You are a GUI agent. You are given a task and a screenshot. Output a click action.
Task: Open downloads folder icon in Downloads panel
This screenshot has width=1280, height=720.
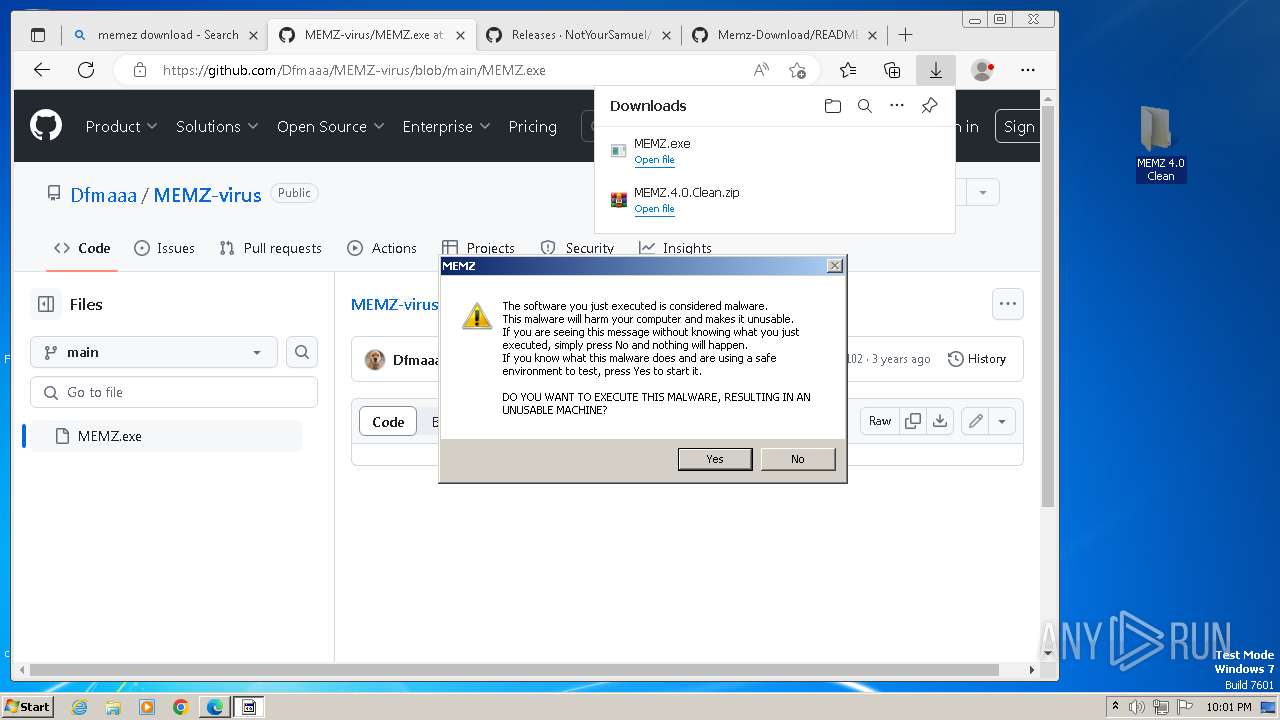point(832,106)
